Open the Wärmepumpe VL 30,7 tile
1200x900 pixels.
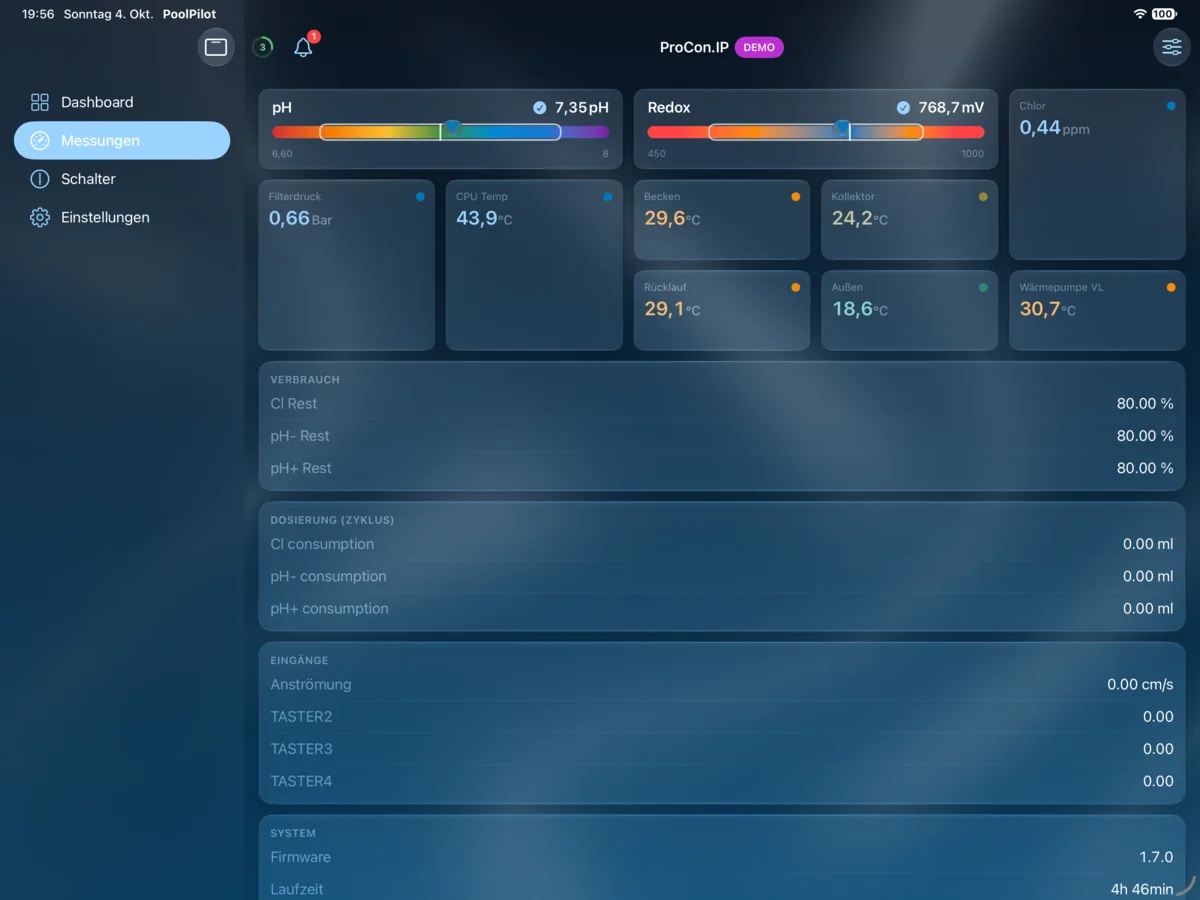pos(1097,310)
